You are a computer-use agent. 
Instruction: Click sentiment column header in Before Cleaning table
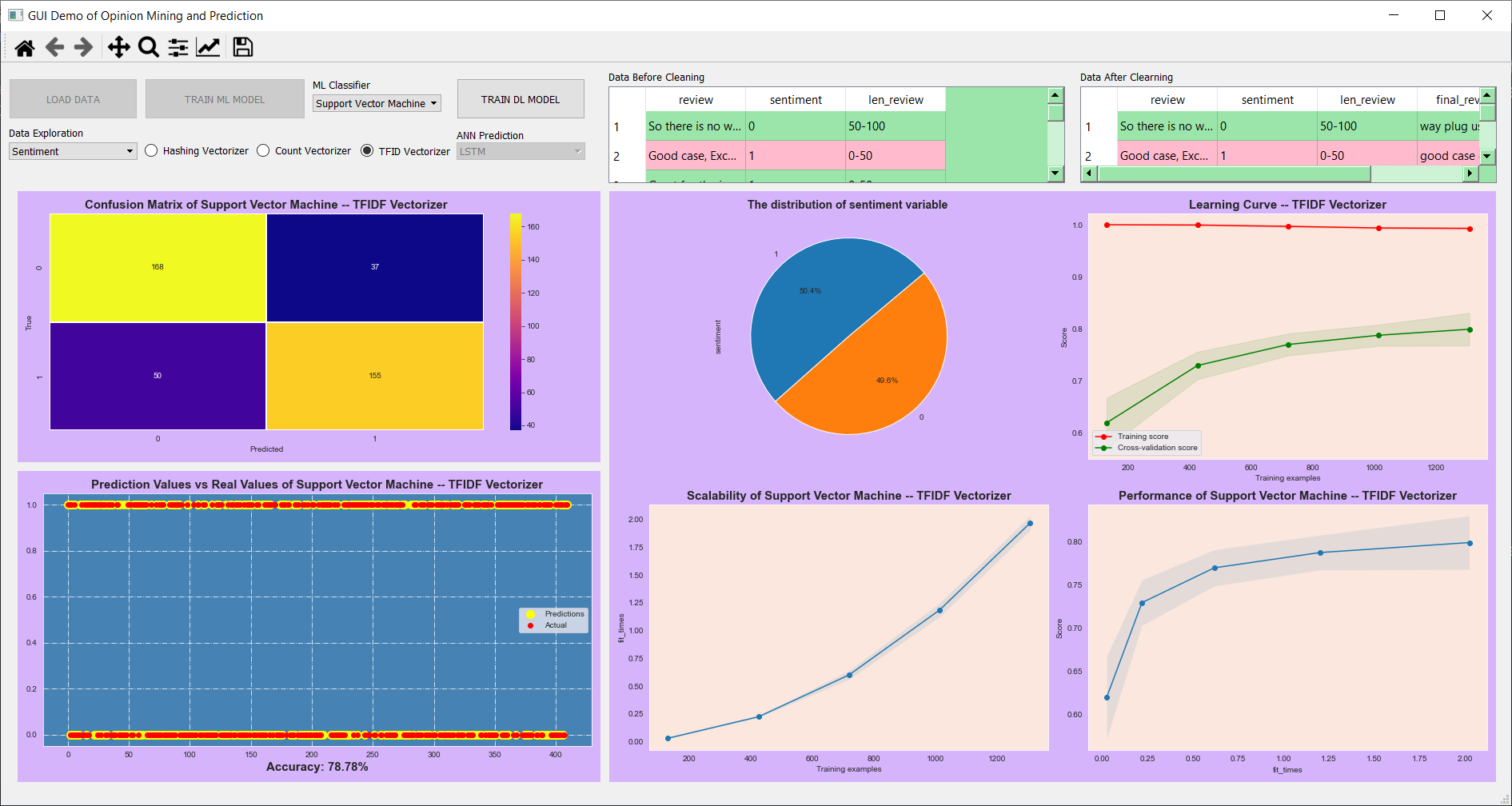(796, 100)
